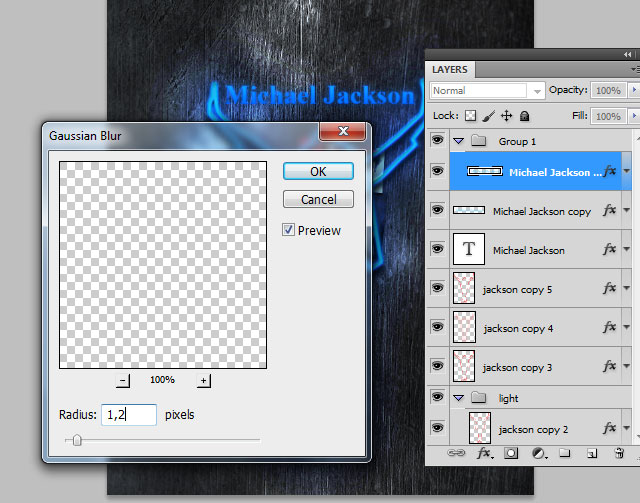The height and width of the screenshot is (503, 640).
Task: Zoom out the blur preview
Action: click(x=123, y=381)
